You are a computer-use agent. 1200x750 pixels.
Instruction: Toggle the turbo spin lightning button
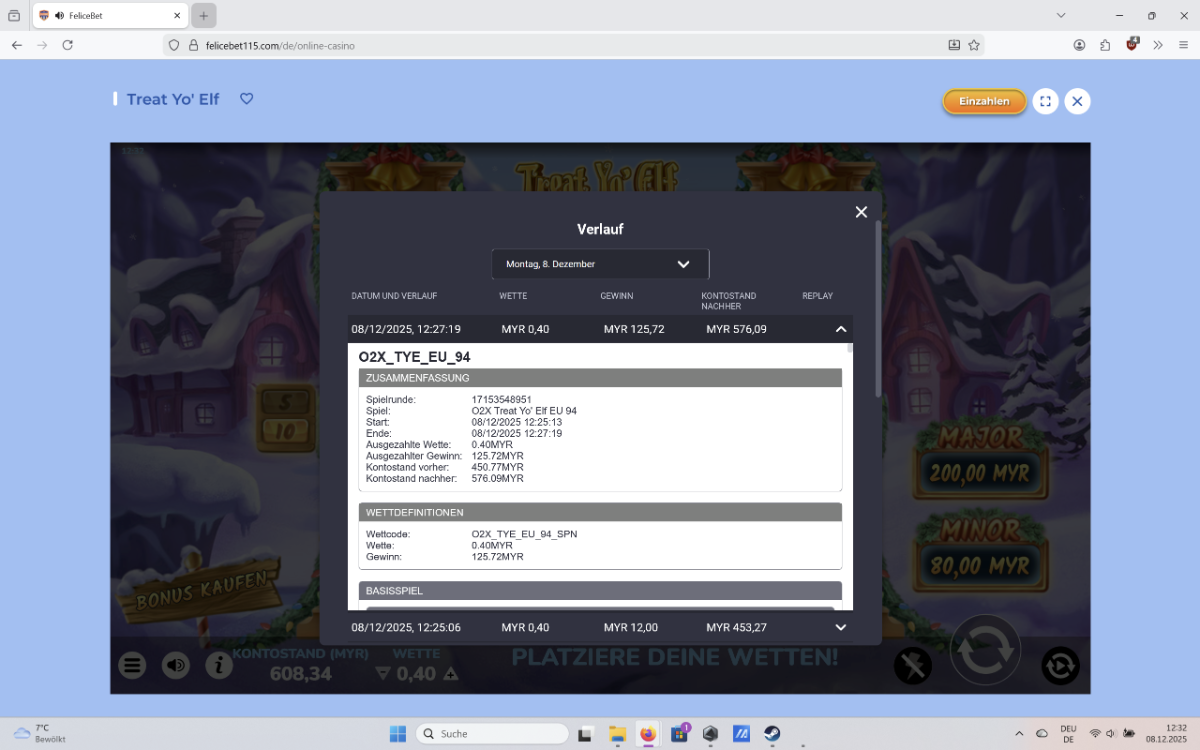coord(912,665)
